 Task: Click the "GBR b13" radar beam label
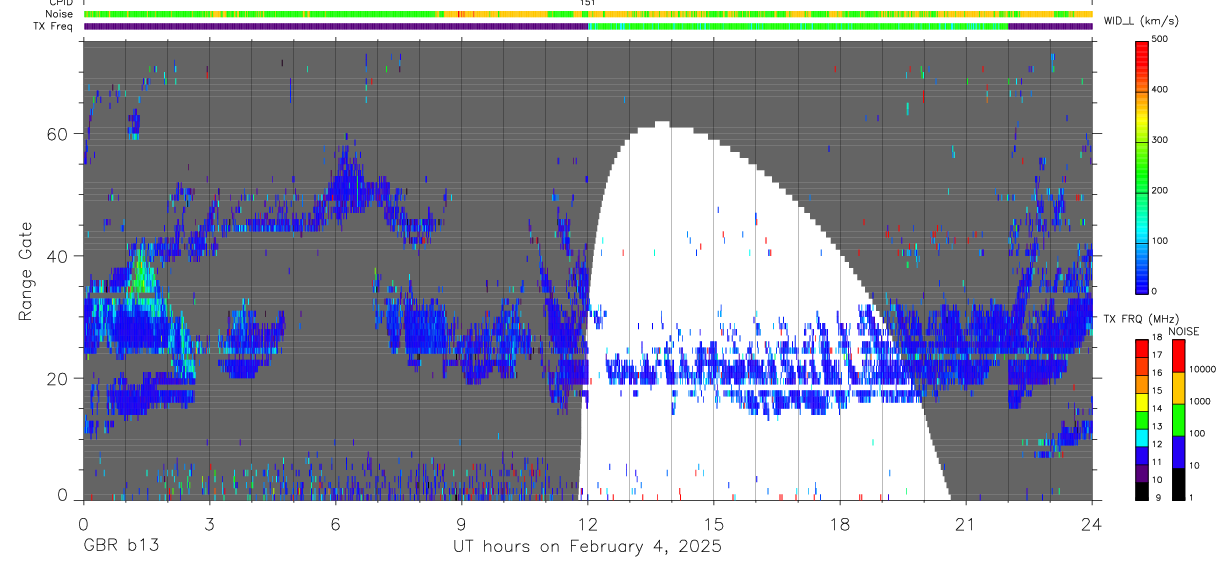(119, 546)
